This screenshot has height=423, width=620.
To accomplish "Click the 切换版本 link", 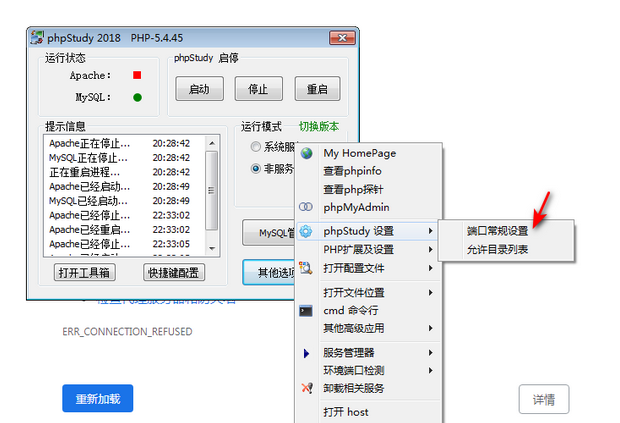I will tap(319, 127).
